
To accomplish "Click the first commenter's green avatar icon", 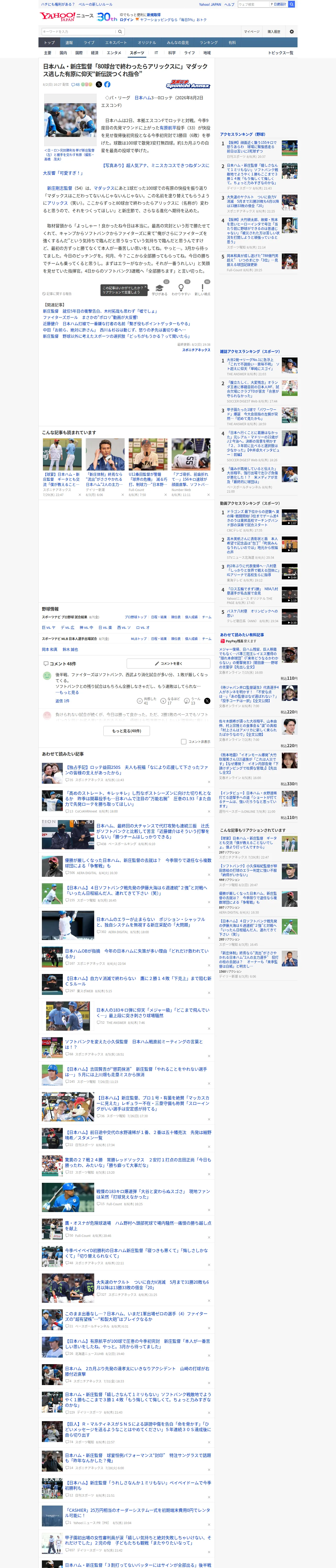I will 47,676.
